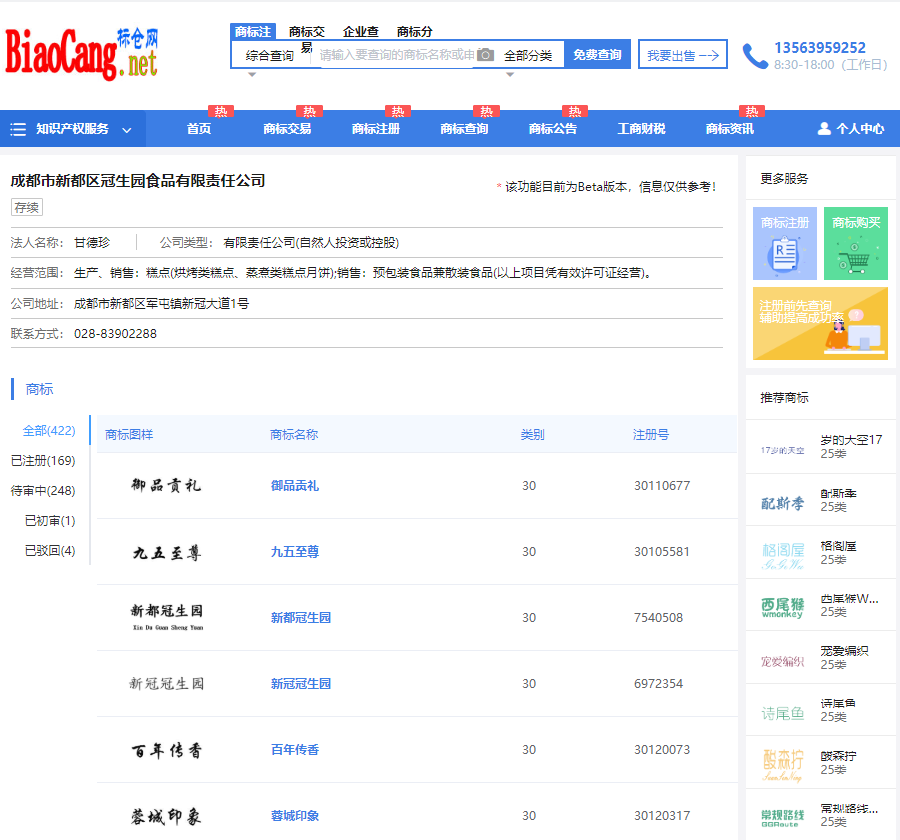The width and height of the screenshot is (900, 840).
Task: Open the 九五至尊 trademark image
Action: [x=166, y=552]
